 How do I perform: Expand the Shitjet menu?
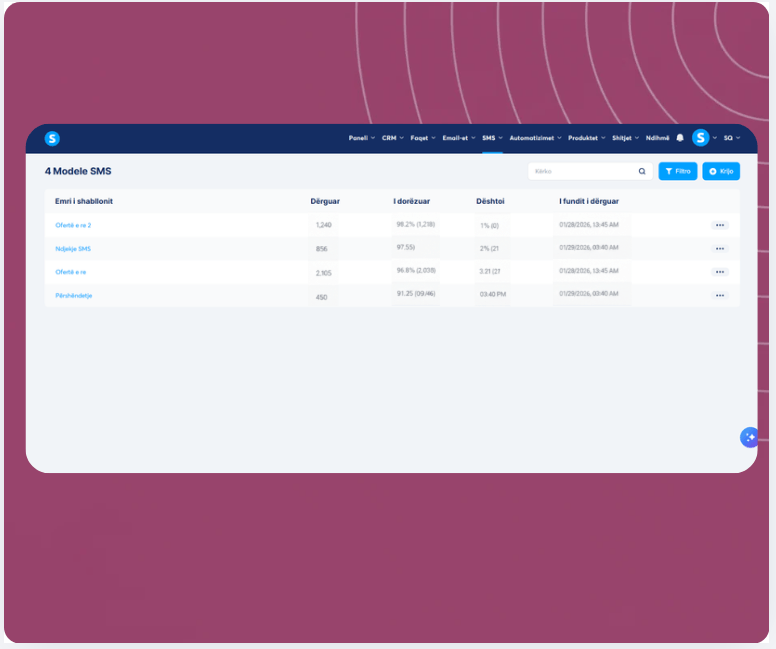tap(626, 138)
